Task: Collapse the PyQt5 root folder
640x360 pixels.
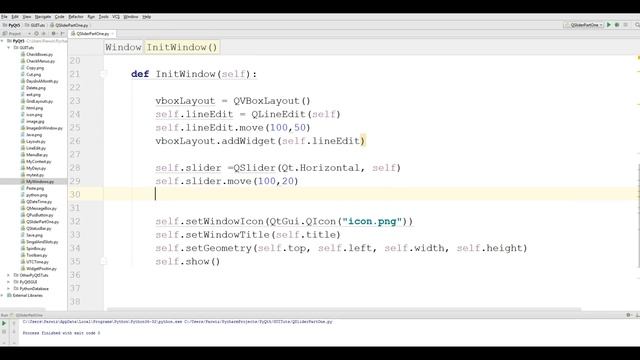Action: click(2, 41)
